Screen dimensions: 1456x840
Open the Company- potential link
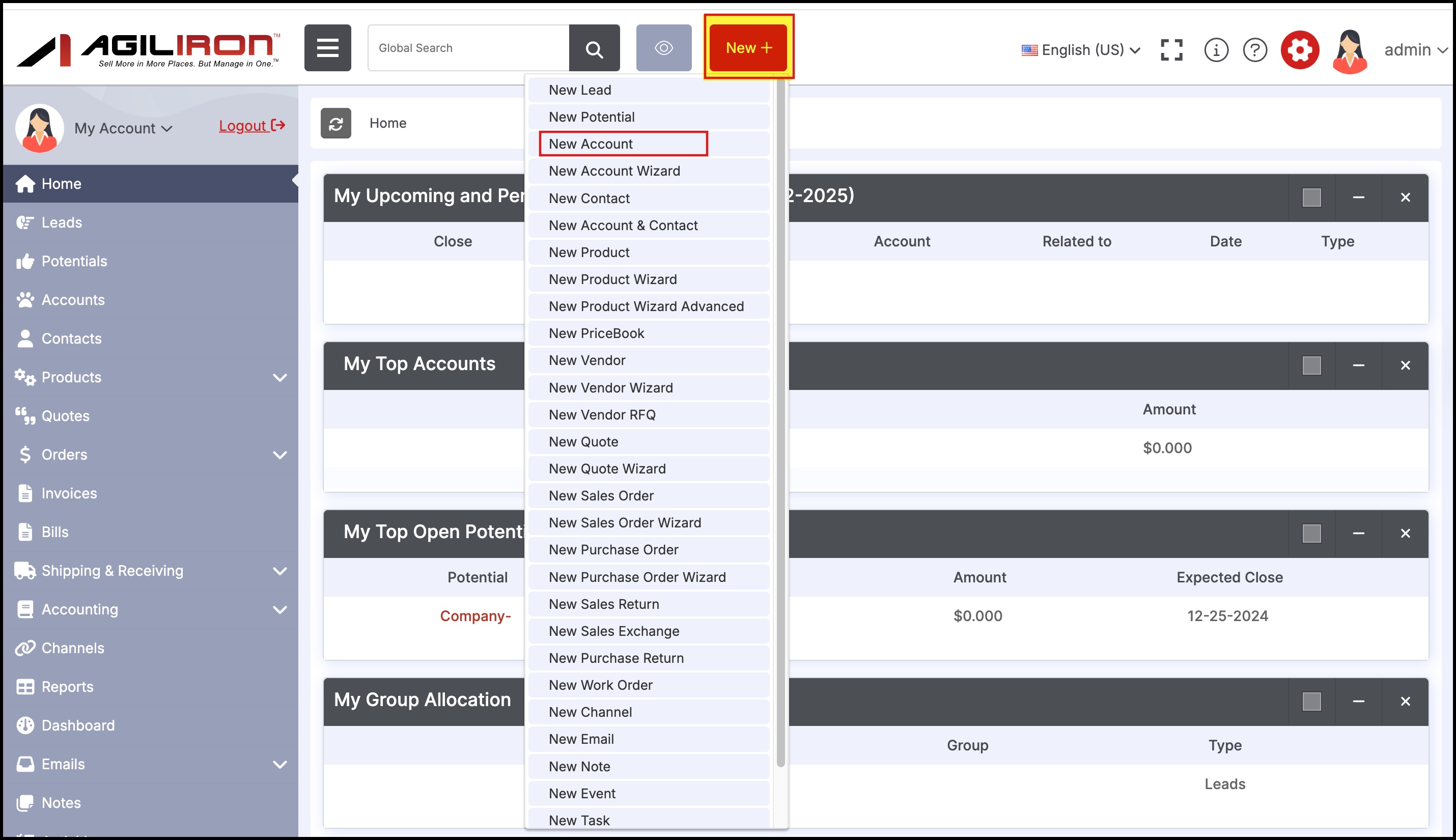point(475,615)
